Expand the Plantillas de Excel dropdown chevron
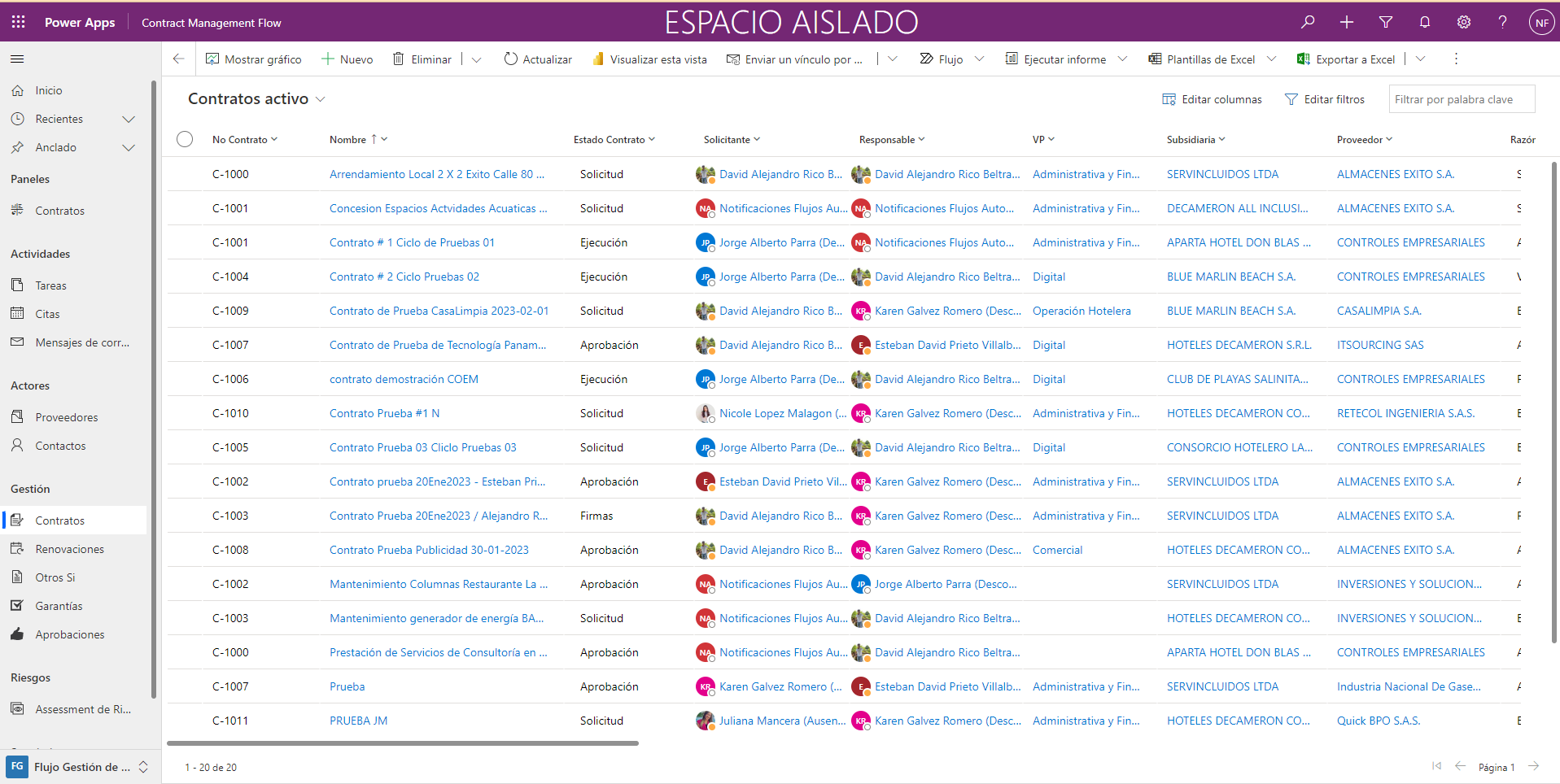 pos(1272,59)
